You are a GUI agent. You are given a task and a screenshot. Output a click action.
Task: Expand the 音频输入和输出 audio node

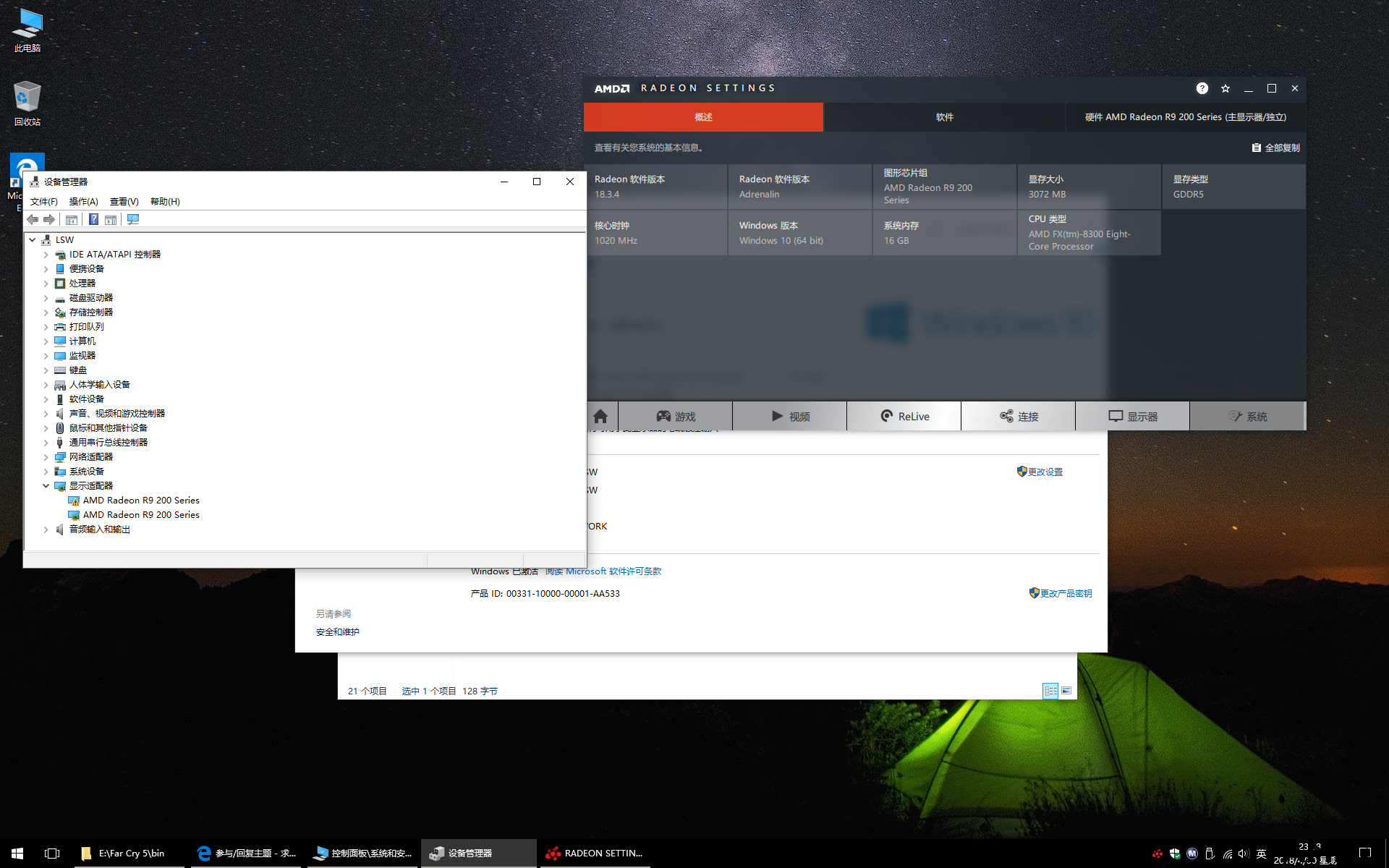(x=46, y=529)
